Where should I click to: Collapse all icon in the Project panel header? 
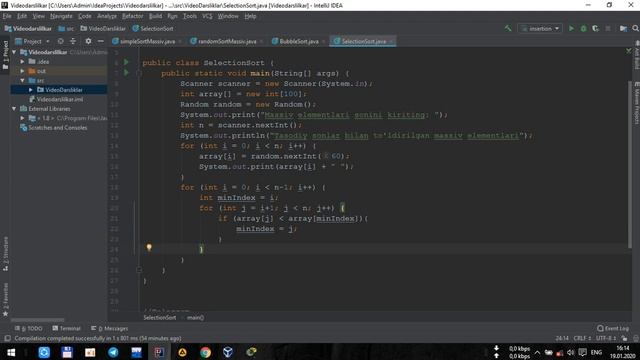pos(73,41)
